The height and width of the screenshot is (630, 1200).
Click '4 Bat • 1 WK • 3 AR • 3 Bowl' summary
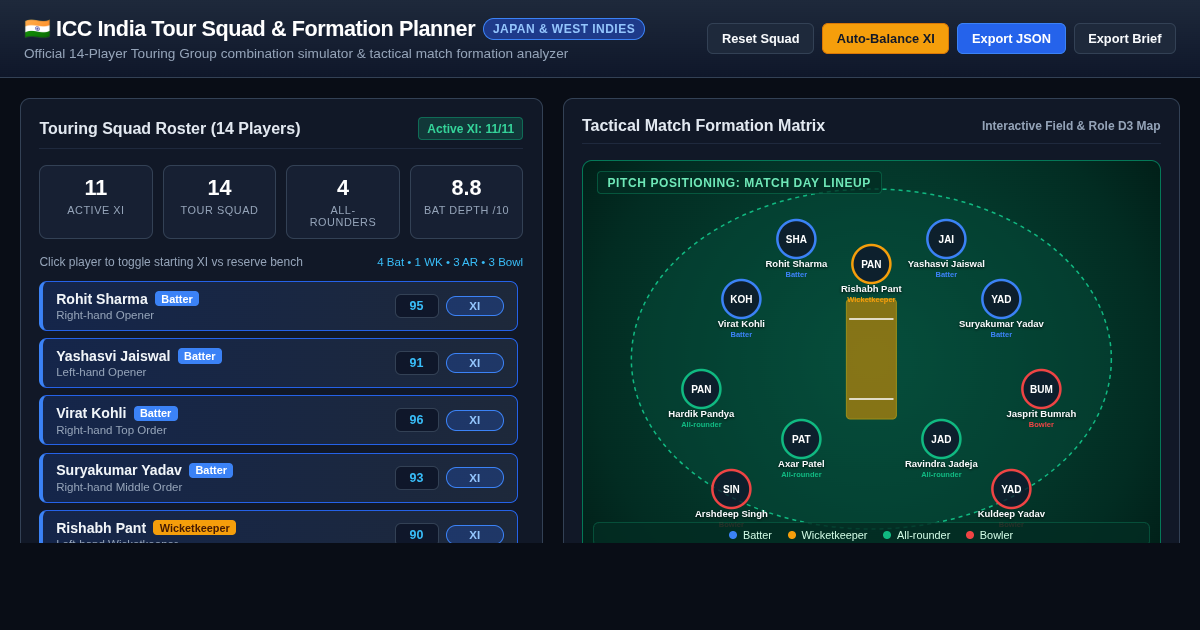tap(450, 262)
